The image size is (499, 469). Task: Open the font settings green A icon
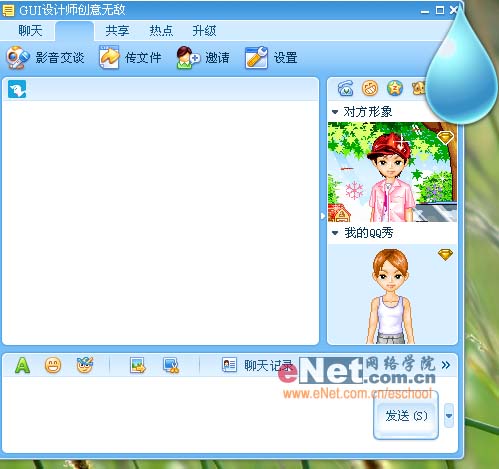(x=22, y=365)
